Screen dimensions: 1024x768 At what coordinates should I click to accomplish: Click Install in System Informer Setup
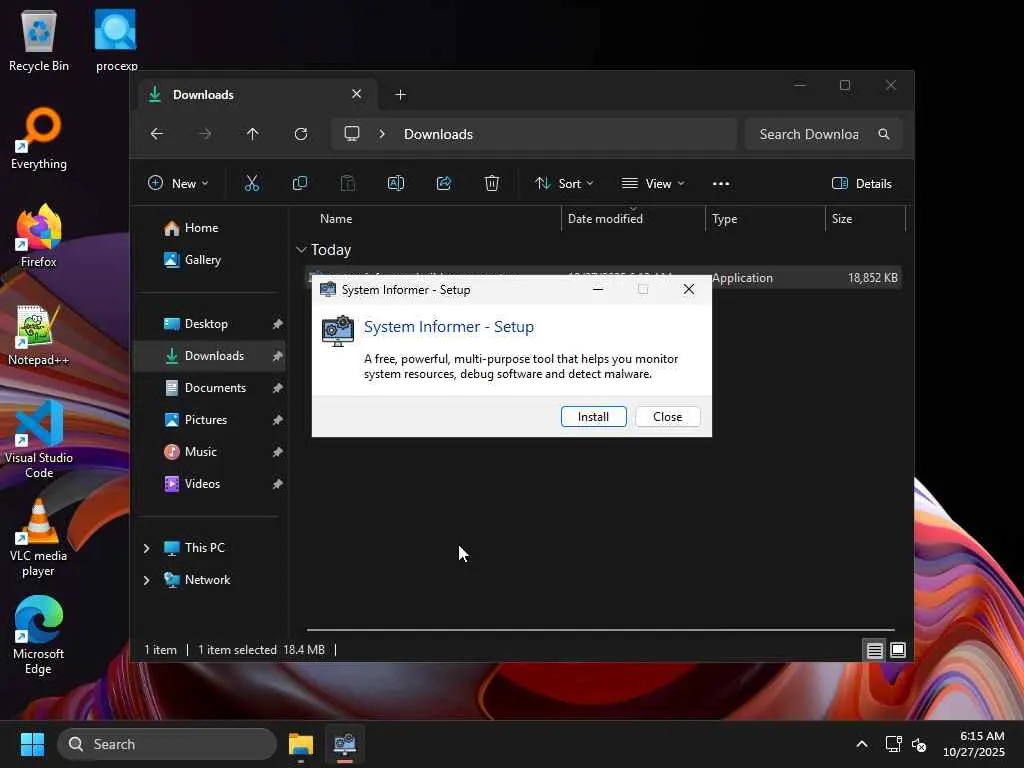point(593,417)
